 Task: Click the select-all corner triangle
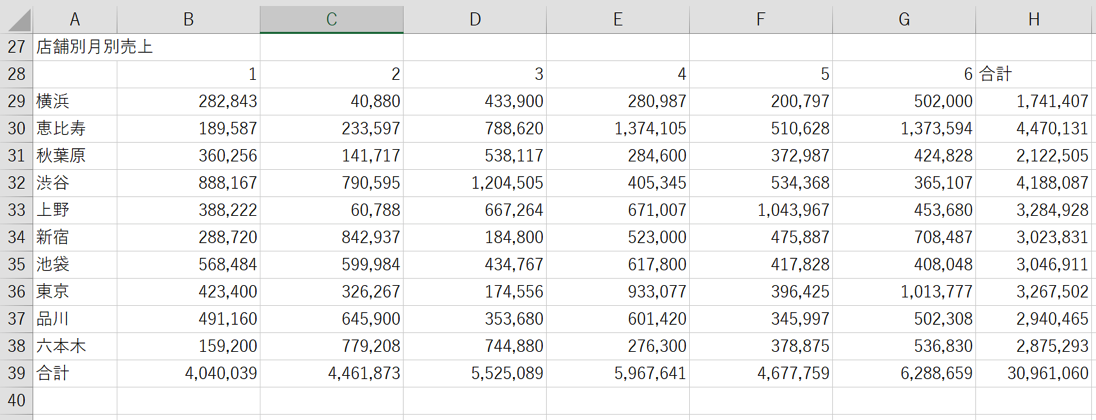point(17,18)
